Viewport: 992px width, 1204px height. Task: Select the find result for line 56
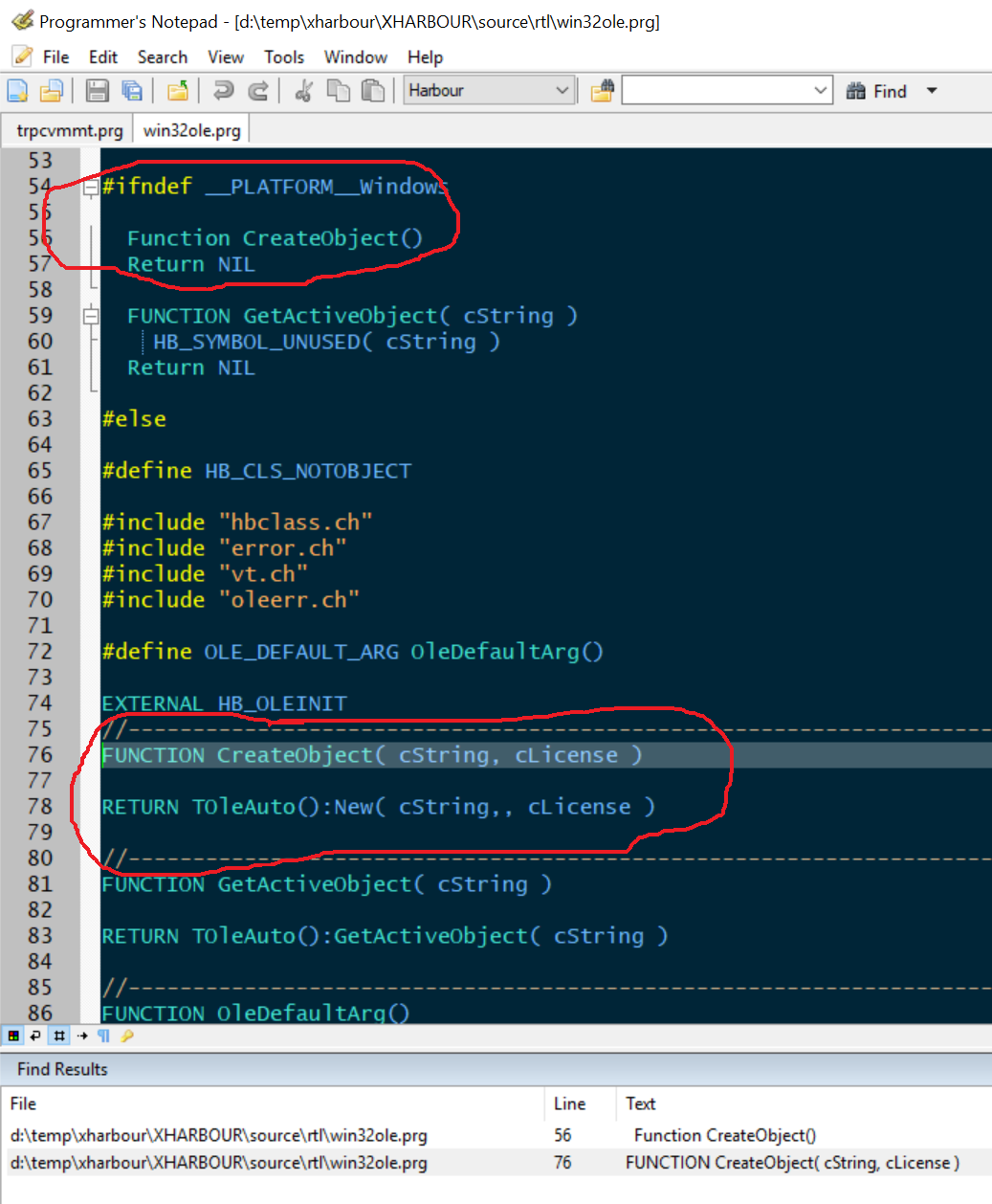496,1135
